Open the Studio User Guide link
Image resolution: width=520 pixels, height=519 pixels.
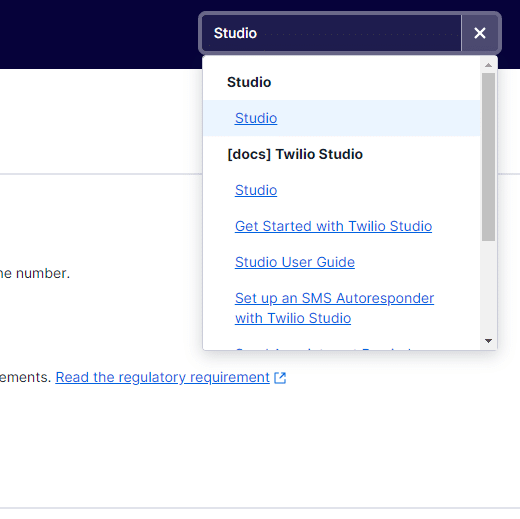295,262
